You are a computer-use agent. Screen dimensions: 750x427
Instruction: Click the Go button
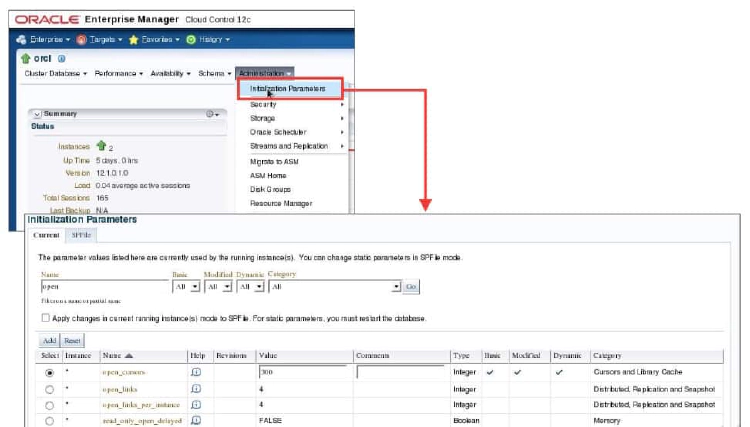(411, 287)
